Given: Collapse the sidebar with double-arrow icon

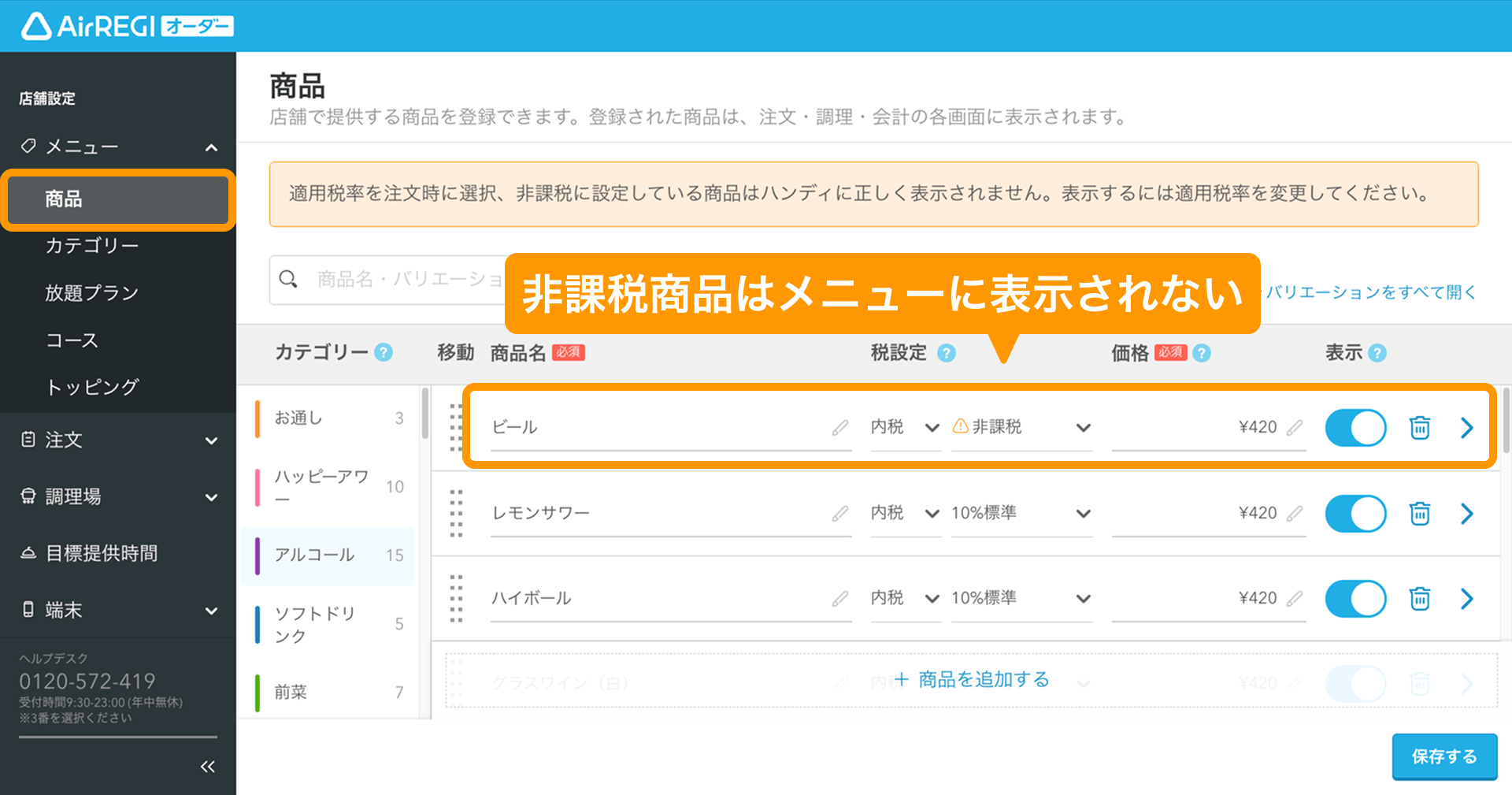Looking at the screenshot, I should click(208, 767).
